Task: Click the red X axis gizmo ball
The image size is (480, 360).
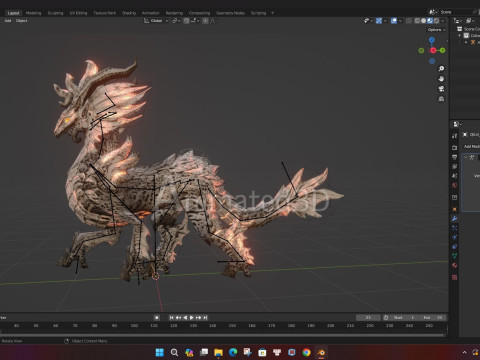Action: coord(433,50)
